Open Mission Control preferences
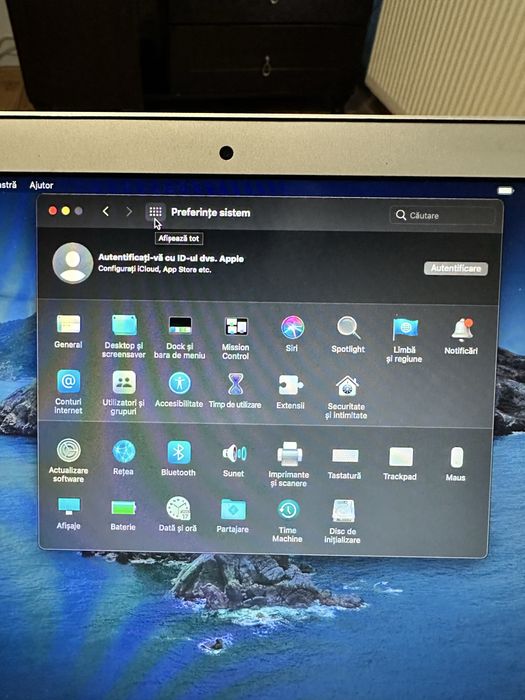Image resolution: width=525 pixels, height=700 pixels. [x=236, y=338]
